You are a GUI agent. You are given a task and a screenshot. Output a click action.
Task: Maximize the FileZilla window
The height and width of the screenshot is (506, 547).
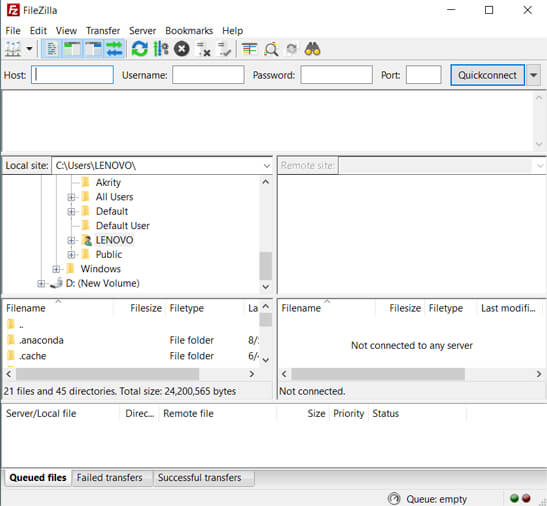tap(489, 10)
